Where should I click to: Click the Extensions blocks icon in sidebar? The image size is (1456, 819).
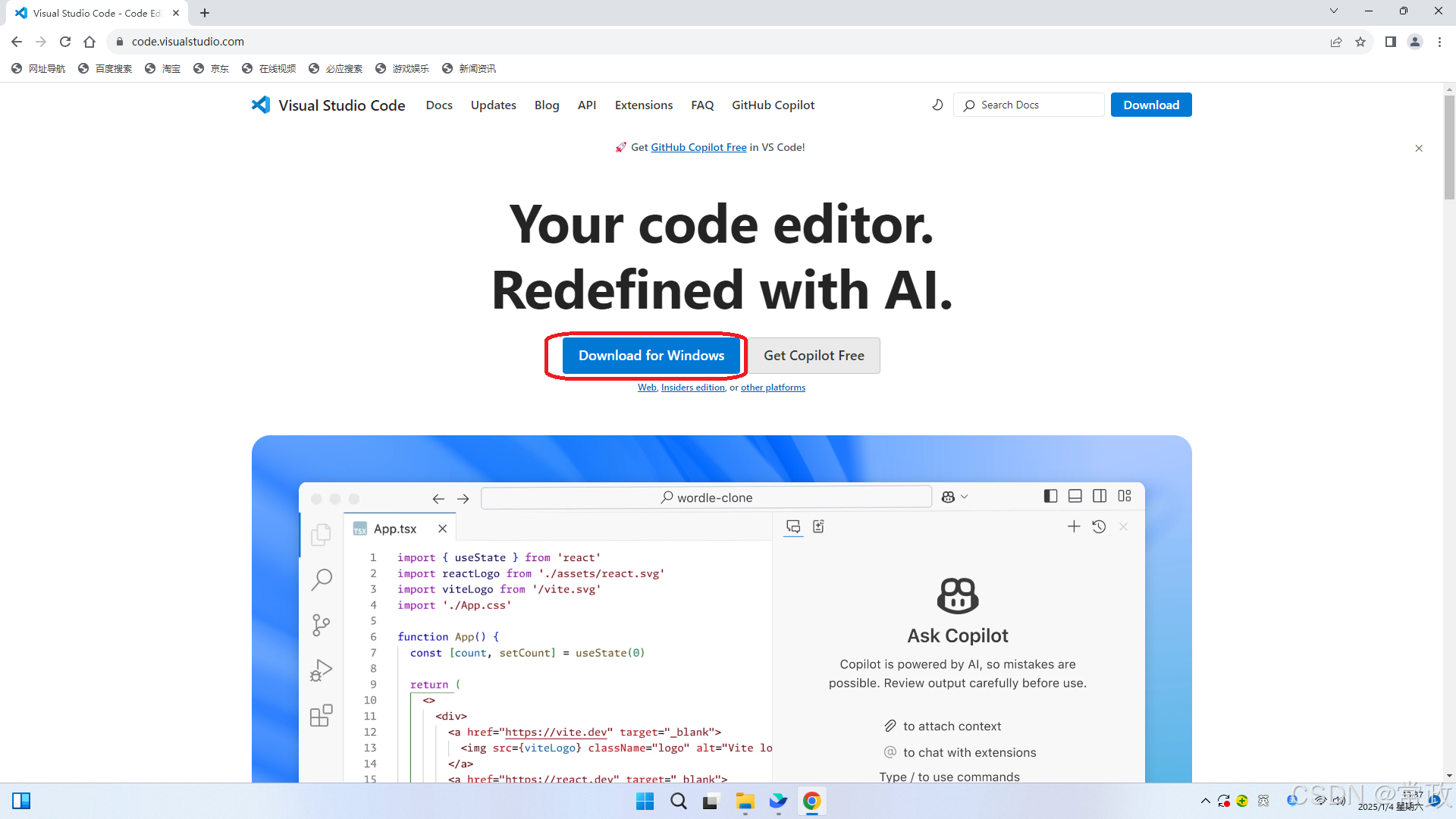point(322,716)
